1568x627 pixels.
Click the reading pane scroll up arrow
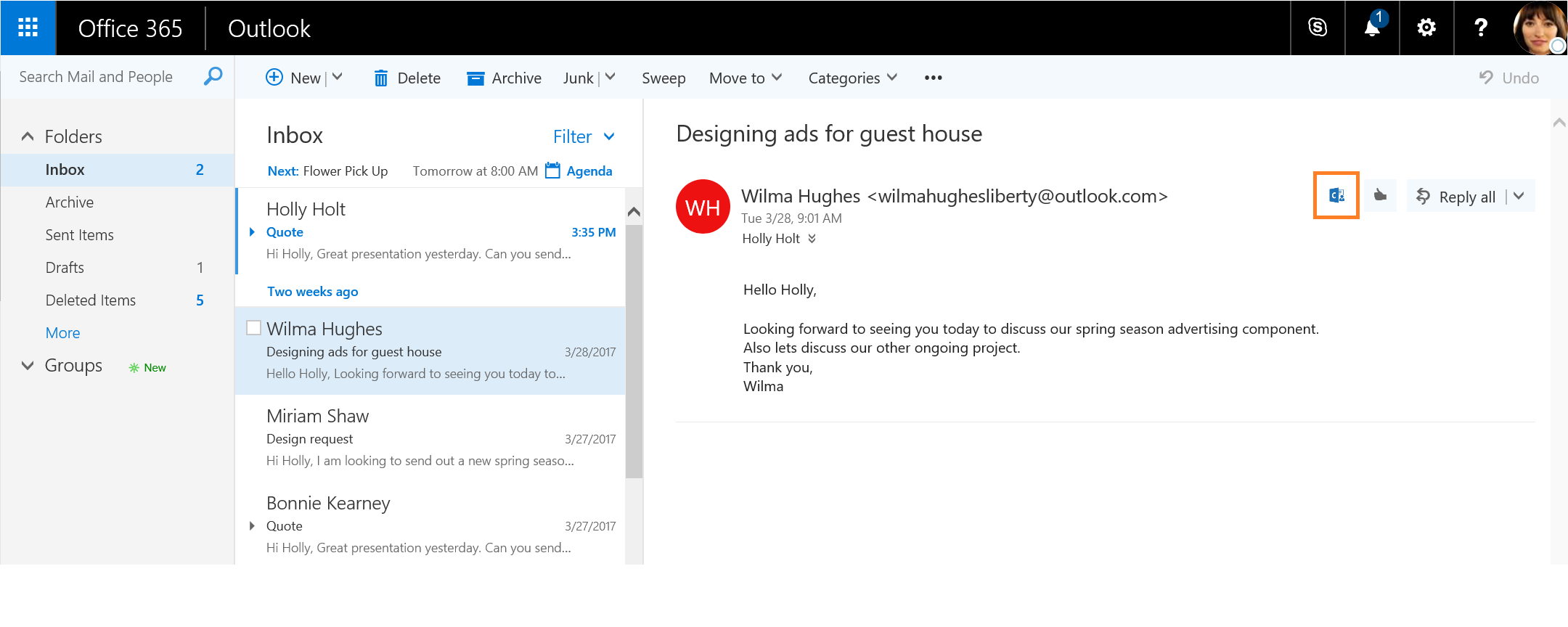tap(1559, 122)
